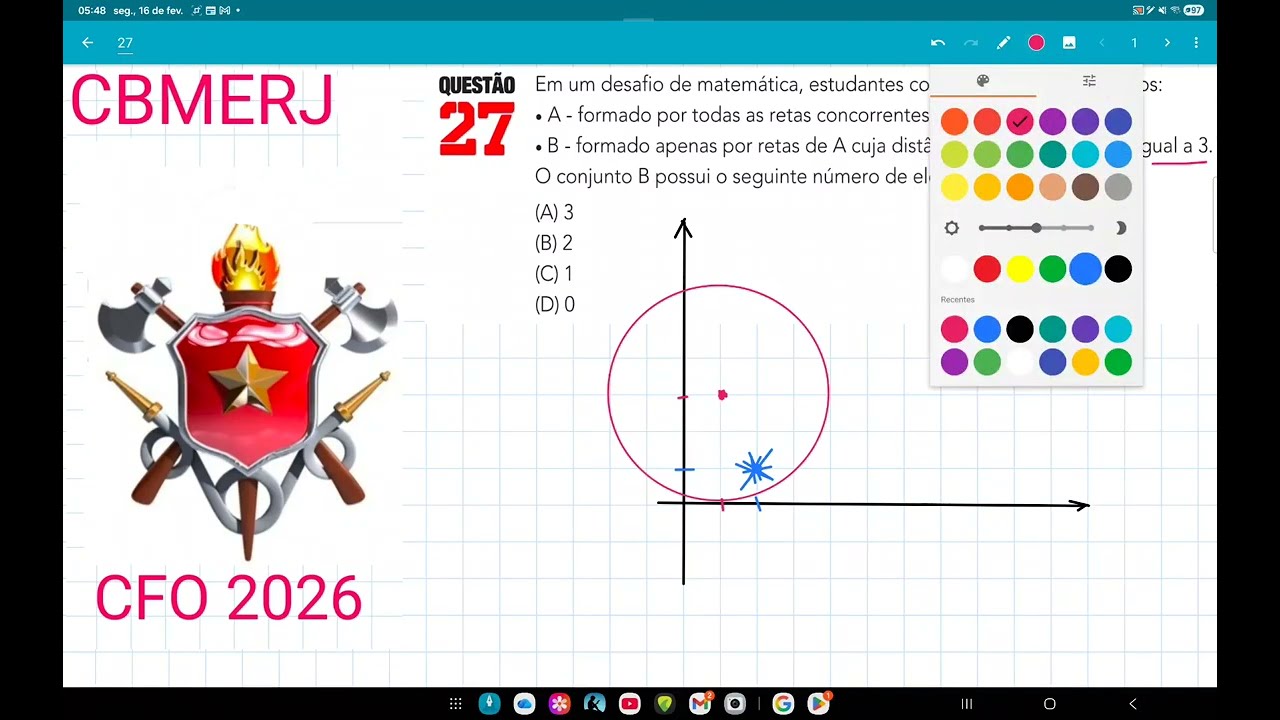
Task: Click answer option (A) 3
Action: 554,212
